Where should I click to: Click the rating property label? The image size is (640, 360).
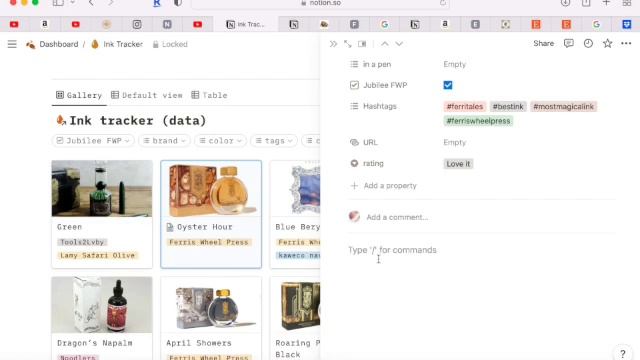click(373, 163)
